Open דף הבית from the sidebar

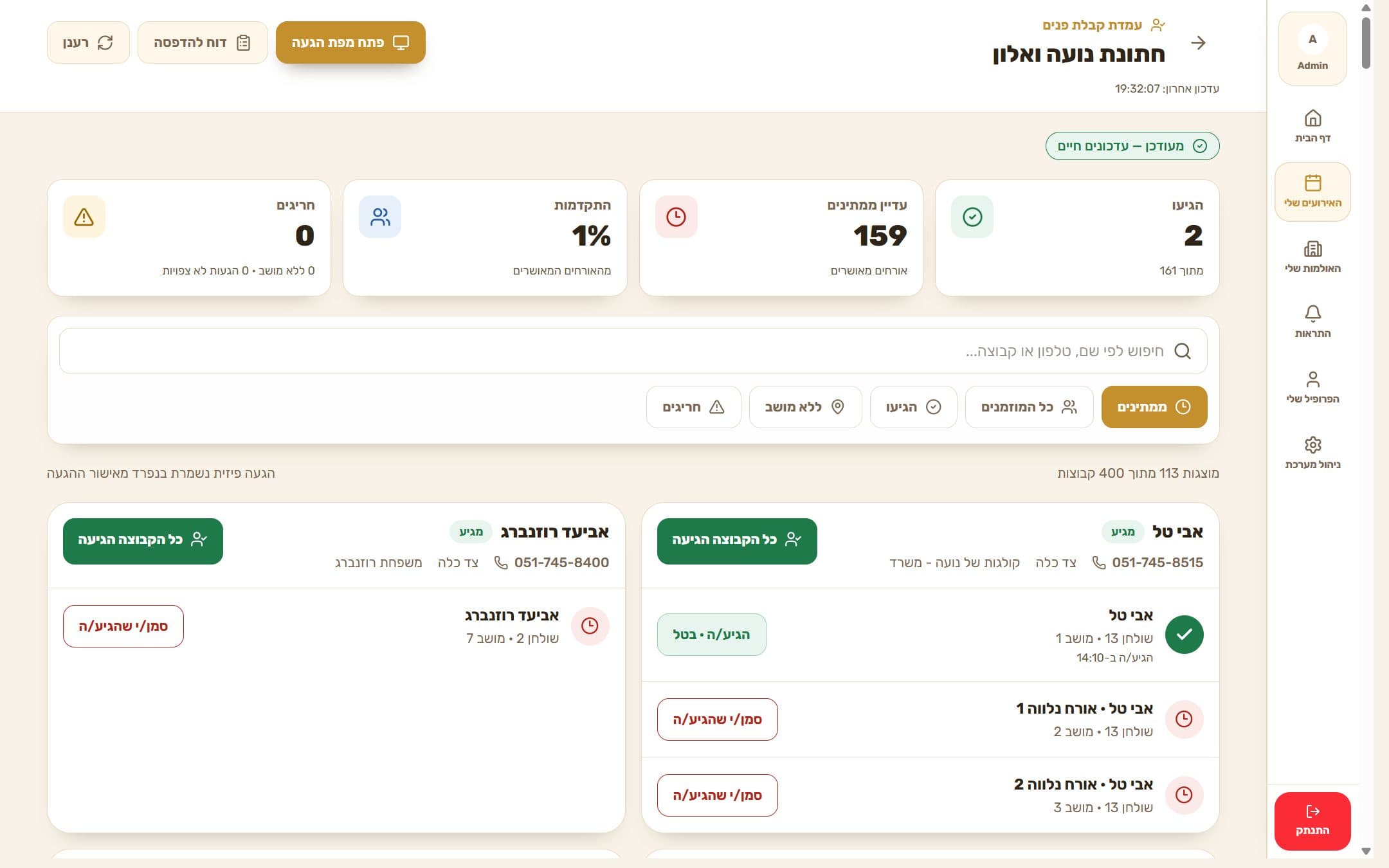click(1312, 126)
